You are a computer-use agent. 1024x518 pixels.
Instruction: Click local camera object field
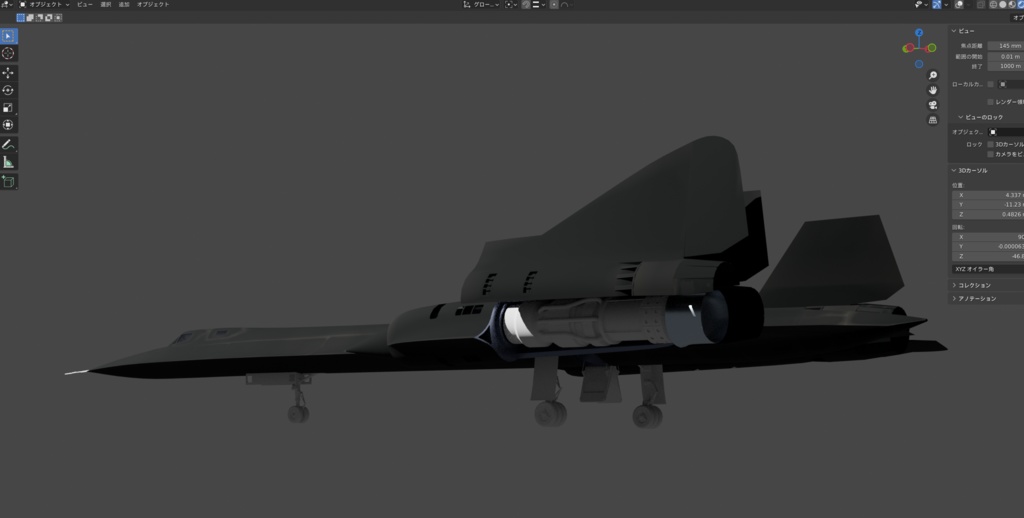1010,84
